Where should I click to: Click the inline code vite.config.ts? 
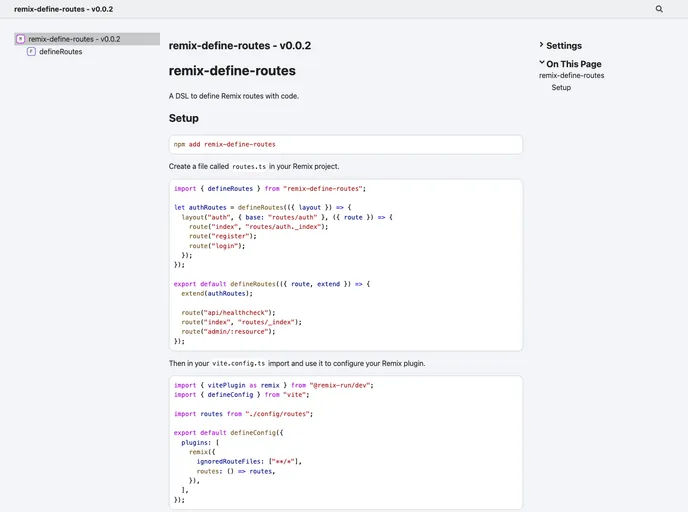(x=238, y=364)
